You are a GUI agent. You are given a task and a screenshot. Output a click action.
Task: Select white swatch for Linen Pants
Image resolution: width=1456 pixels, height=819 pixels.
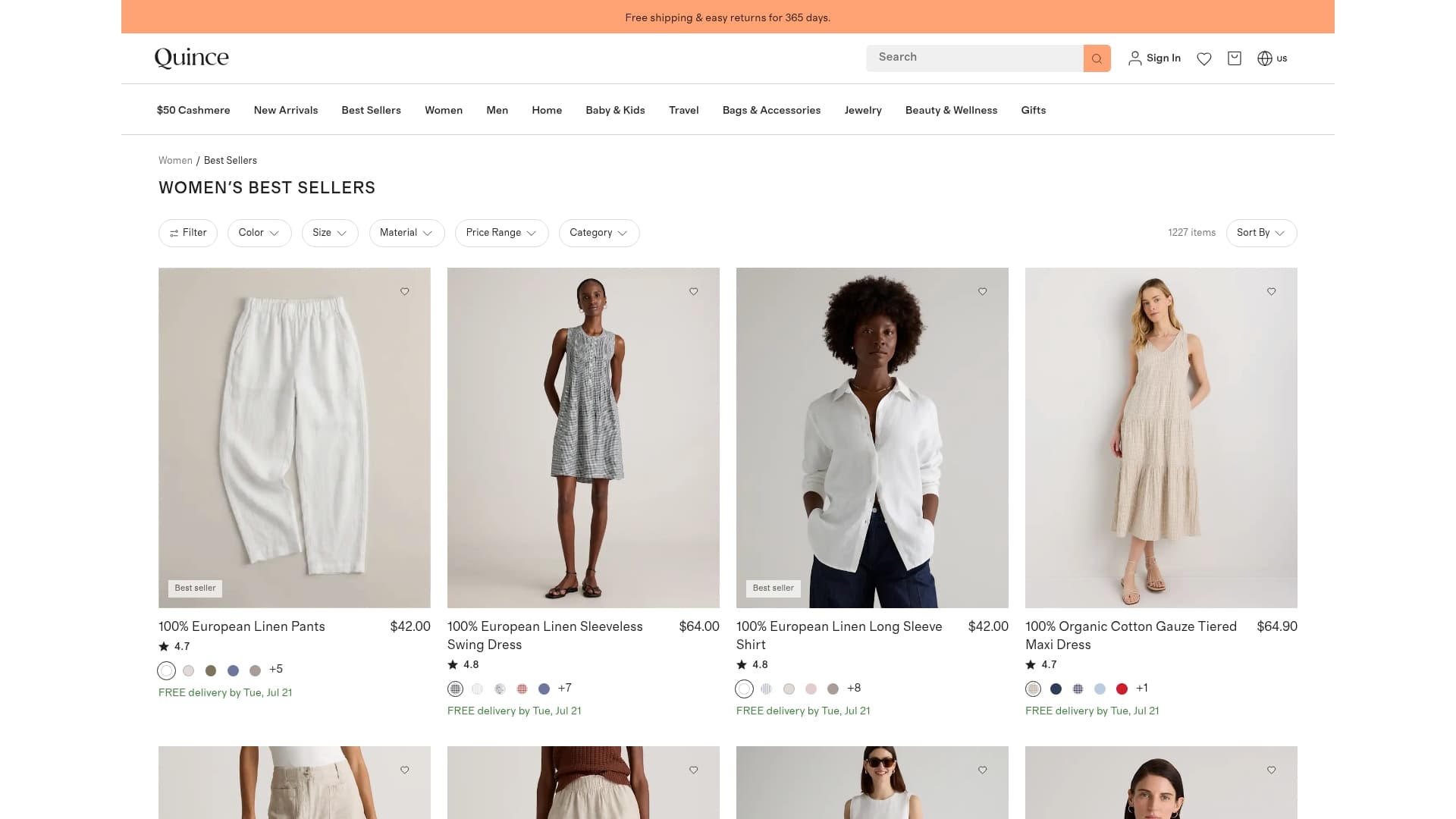(166, 670)
